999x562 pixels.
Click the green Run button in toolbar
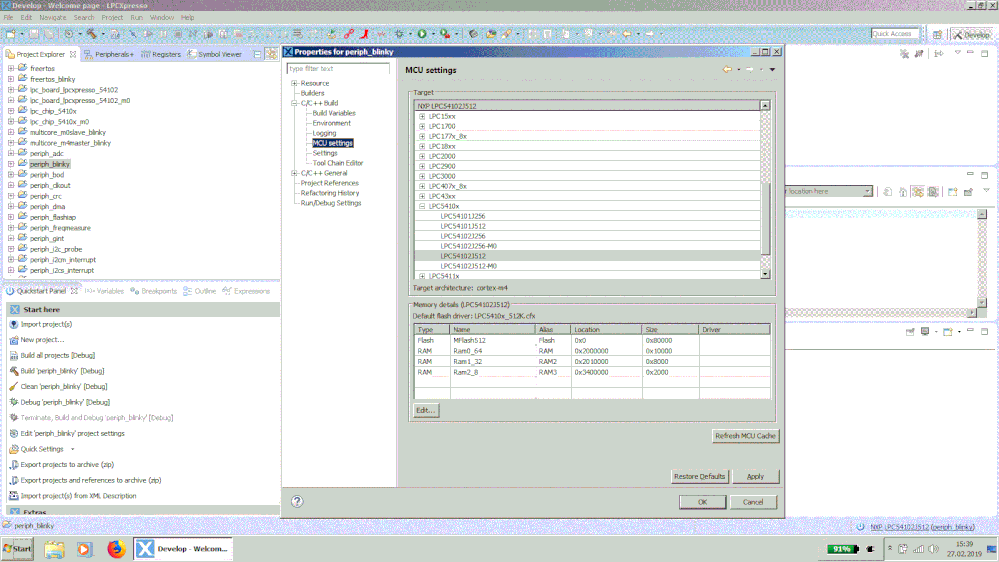(422, 34)
